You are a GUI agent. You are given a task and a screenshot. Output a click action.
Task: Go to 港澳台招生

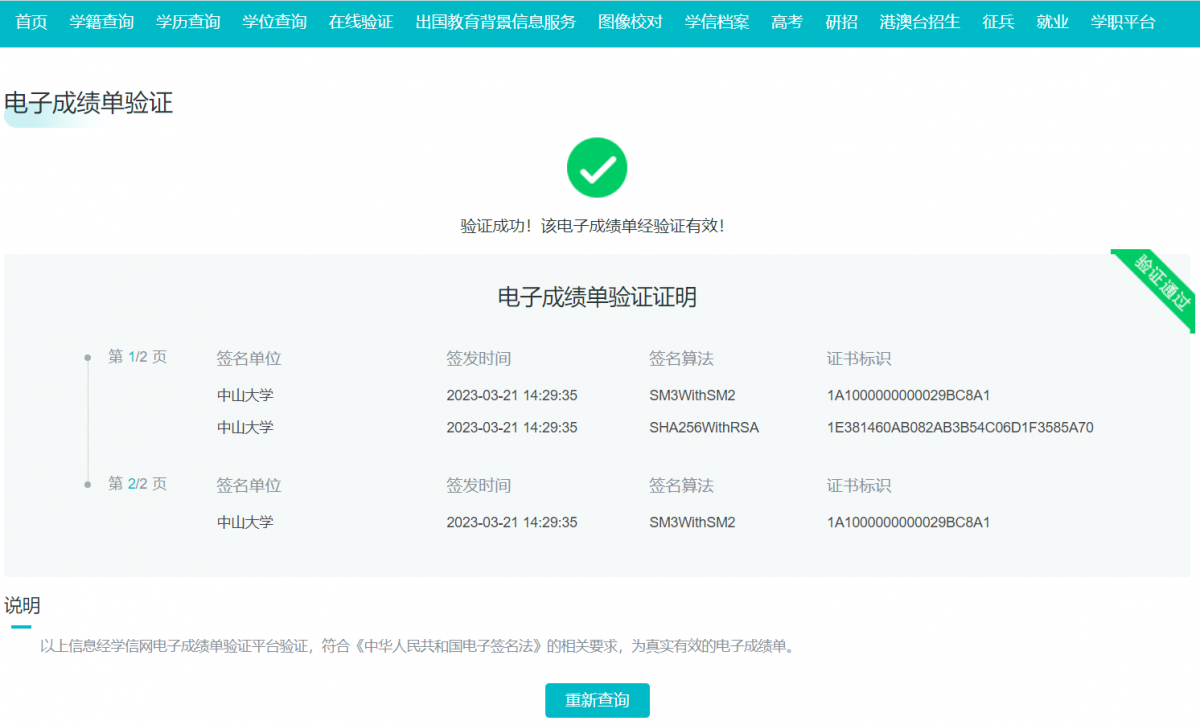(x=920, y=22)
